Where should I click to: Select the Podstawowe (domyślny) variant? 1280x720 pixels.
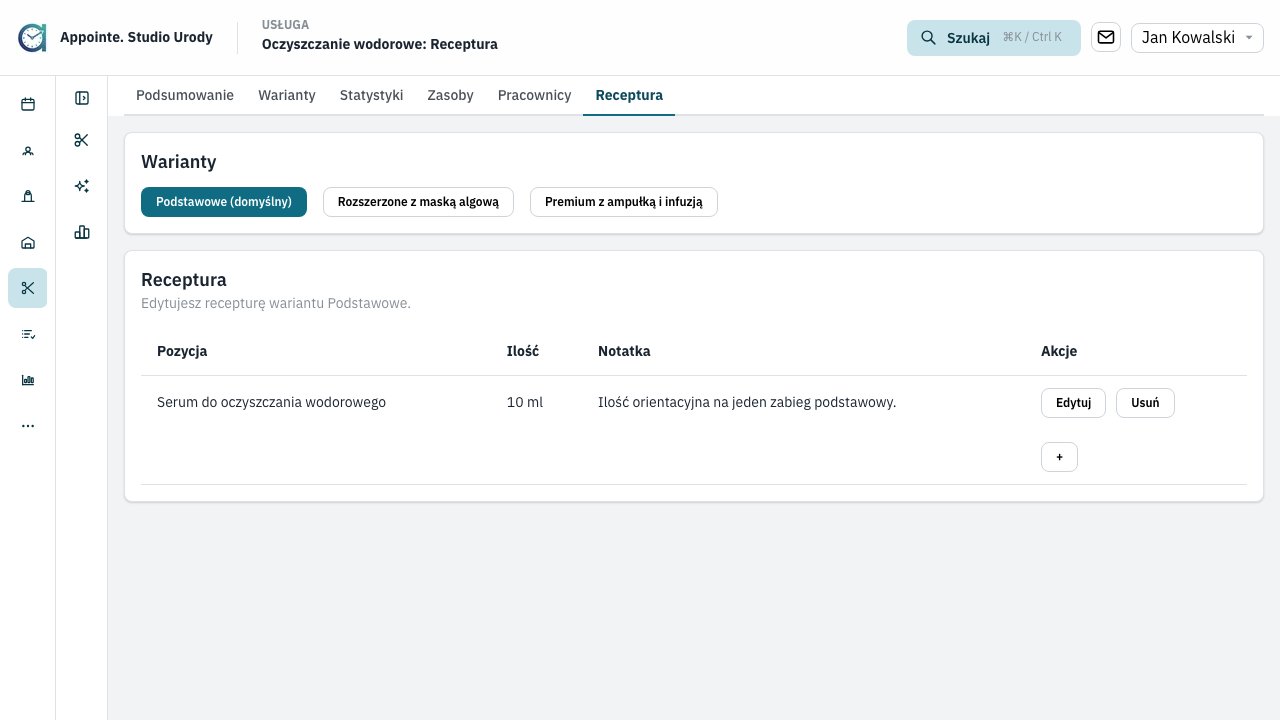(x=224, y=202)
